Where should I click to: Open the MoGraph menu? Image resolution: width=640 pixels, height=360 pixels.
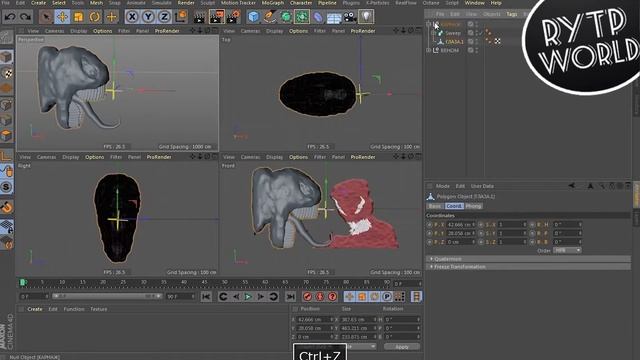click(x=273, y=3)
